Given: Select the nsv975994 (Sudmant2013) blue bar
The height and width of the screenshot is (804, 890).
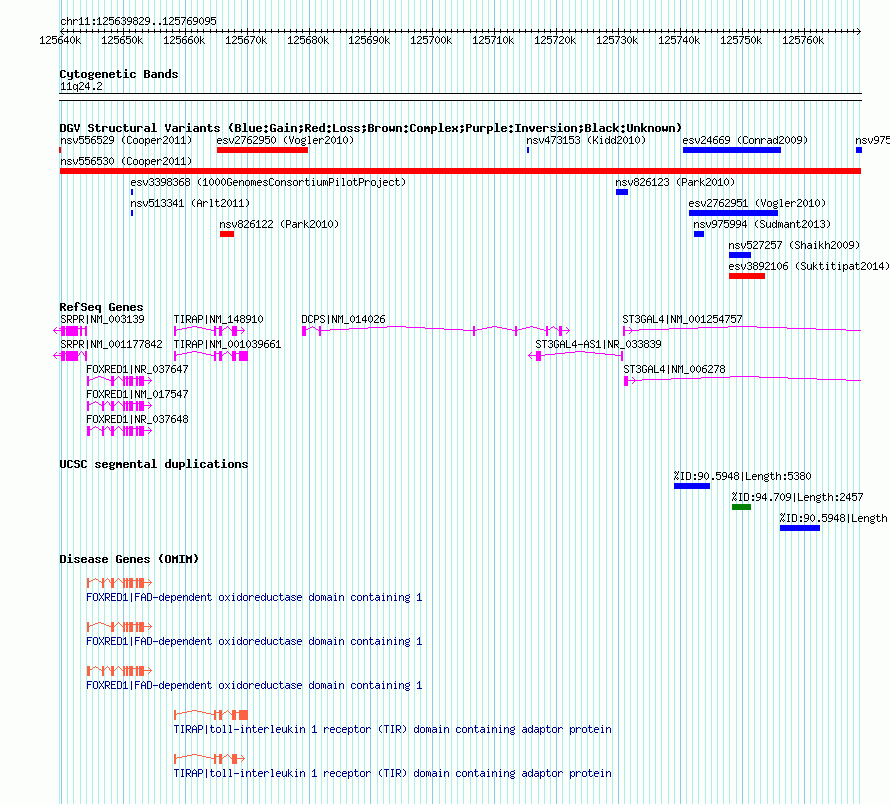Looking at the screenshot, I should (699, 234).
